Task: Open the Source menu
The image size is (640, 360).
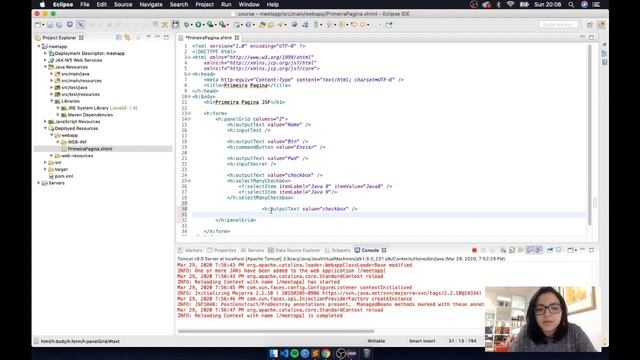Action: tap(123, 4)
